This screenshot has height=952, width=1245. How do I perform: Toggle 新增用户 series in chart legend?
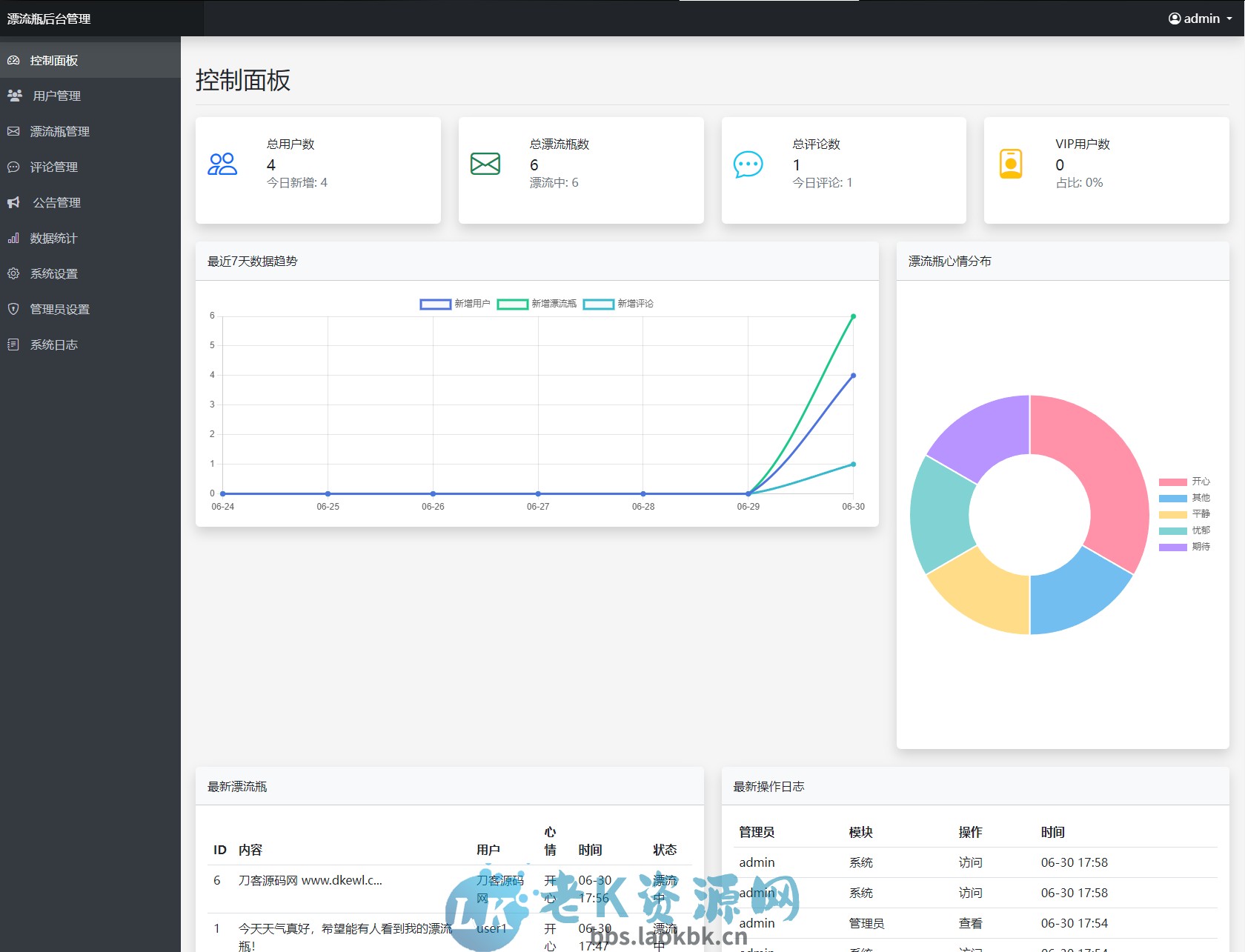pyautogui.click(x=455, y=304)
